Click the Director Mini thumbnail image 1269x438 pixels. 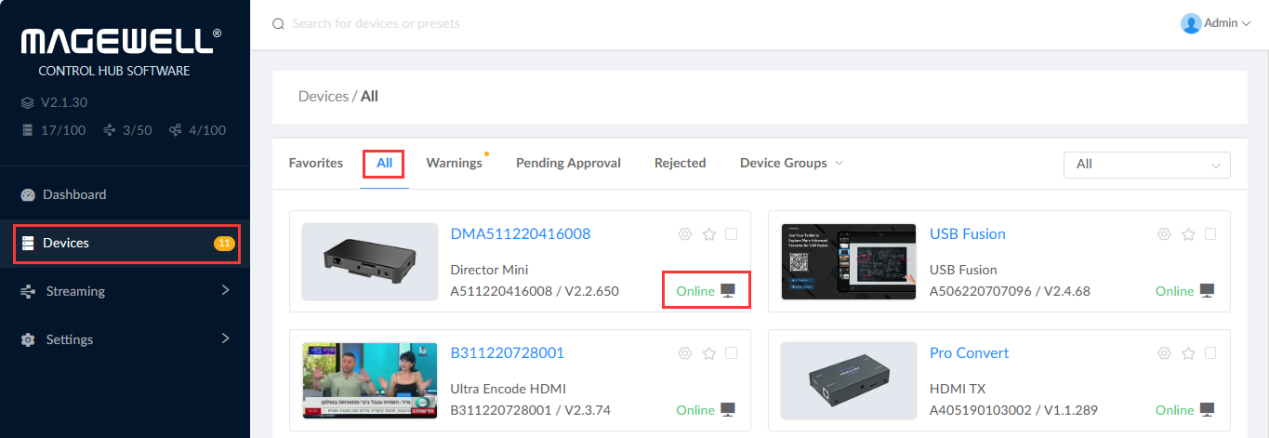pyautogui.click(x=370, y=262)
